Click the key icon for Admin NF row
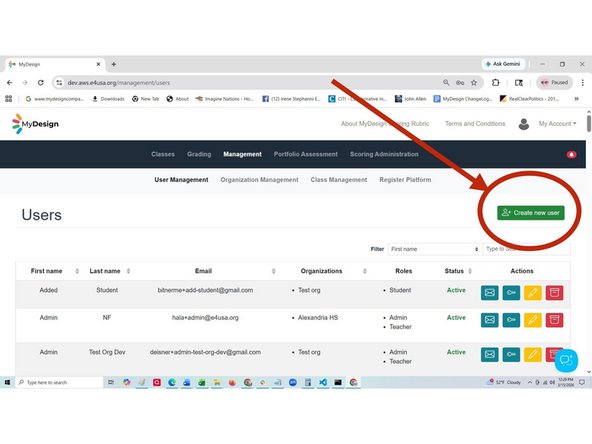This screenshot has width=592, height=444. click(511, 320)
